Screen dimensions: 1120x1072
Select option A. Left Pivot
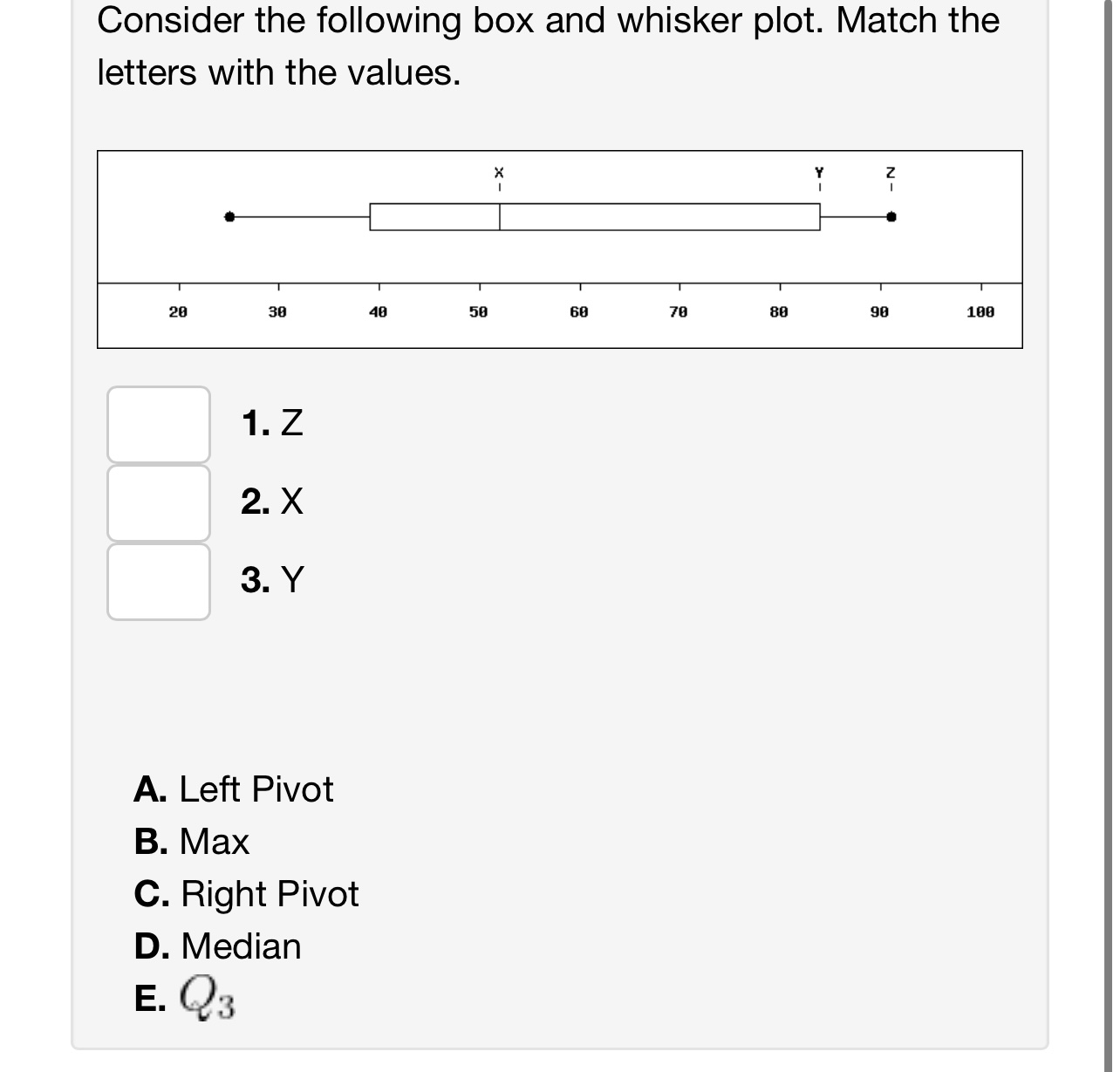pyautogui.click(x=234, y=790)
